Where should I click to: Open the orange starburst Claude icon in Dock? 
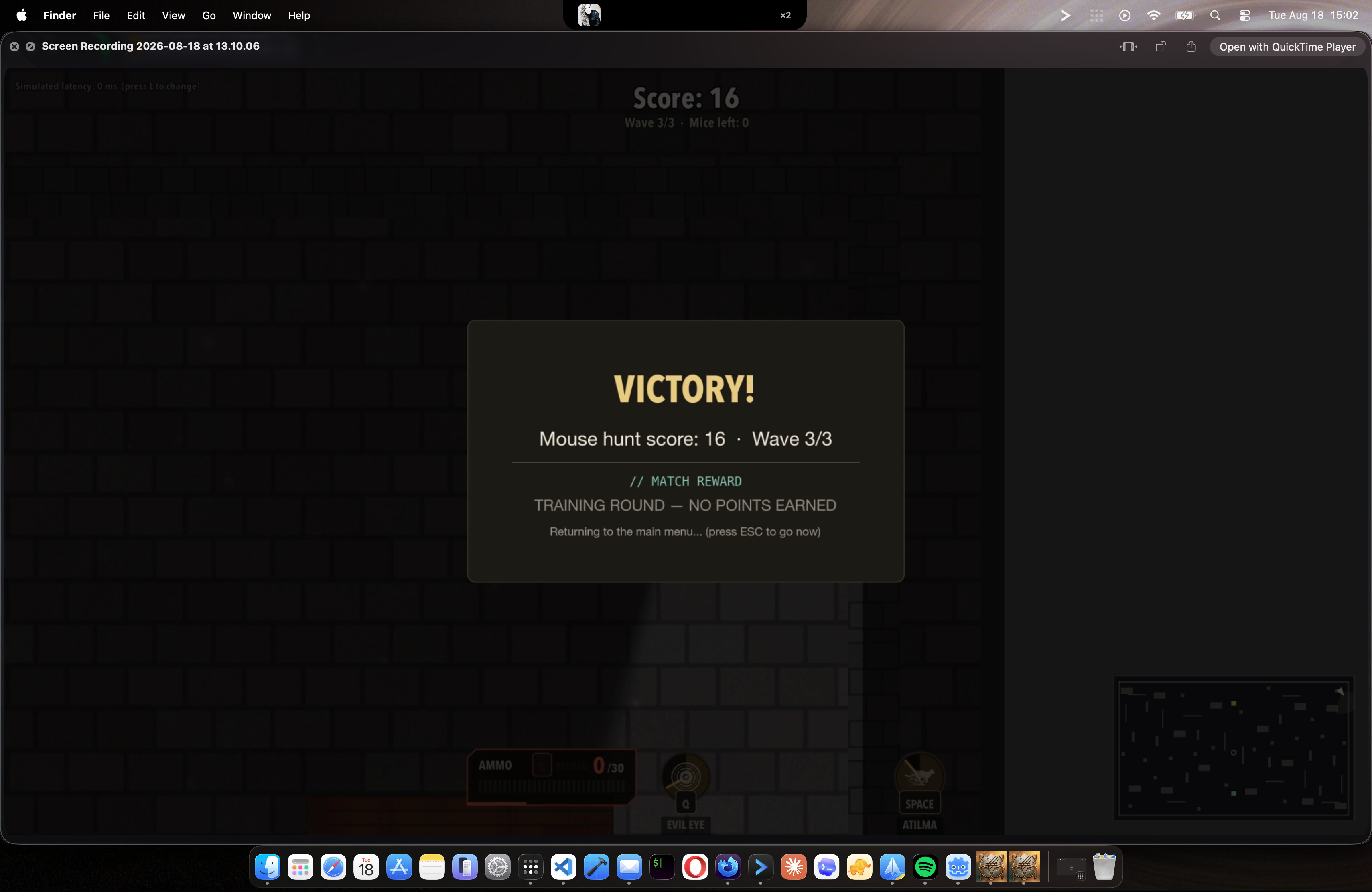click(793, 866)
